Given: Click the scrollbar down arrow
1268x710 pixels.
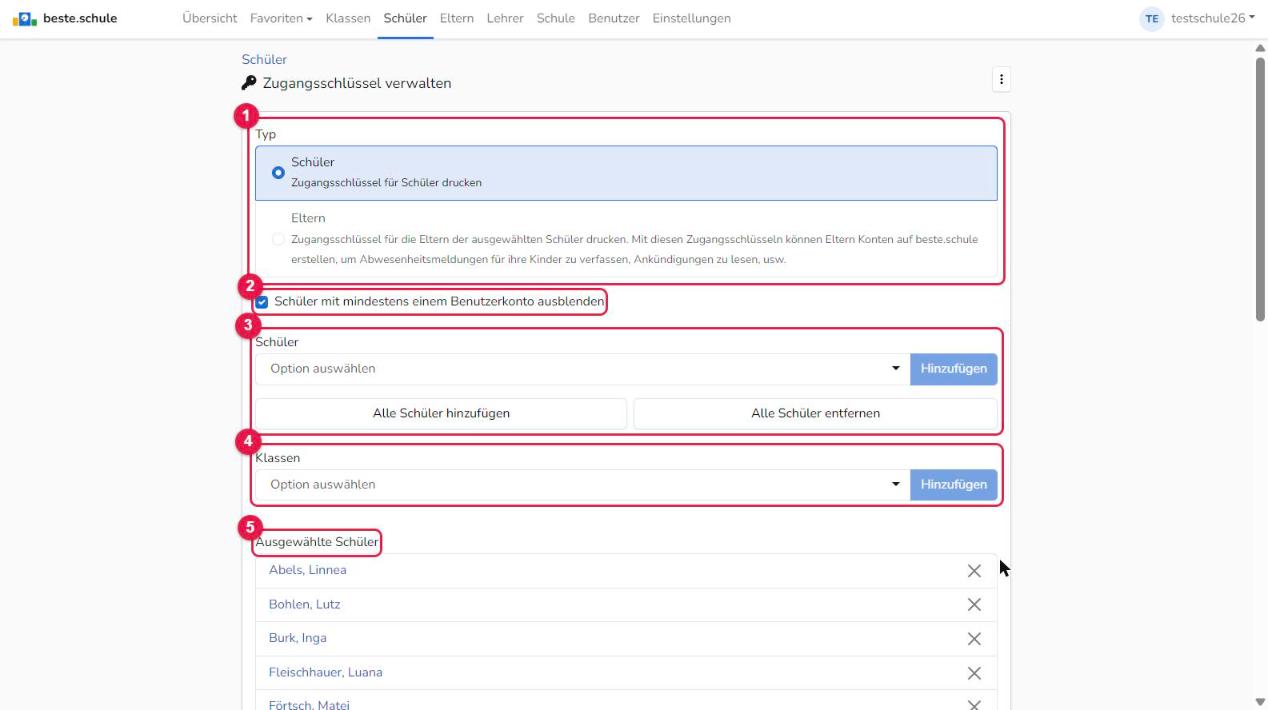Looking at the screenshot, I should [1260, 702].
